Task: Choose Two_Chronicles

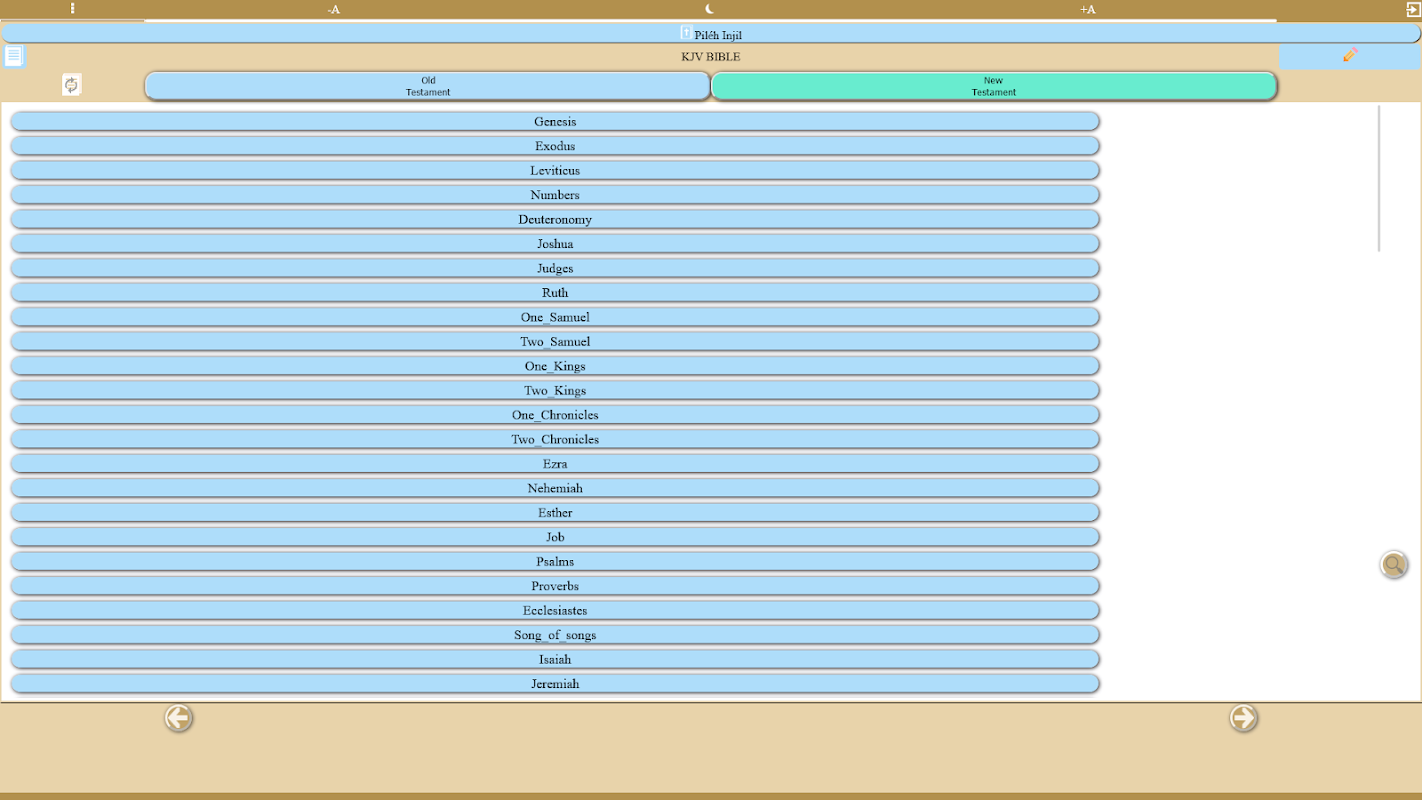Action: click(555, 439)
